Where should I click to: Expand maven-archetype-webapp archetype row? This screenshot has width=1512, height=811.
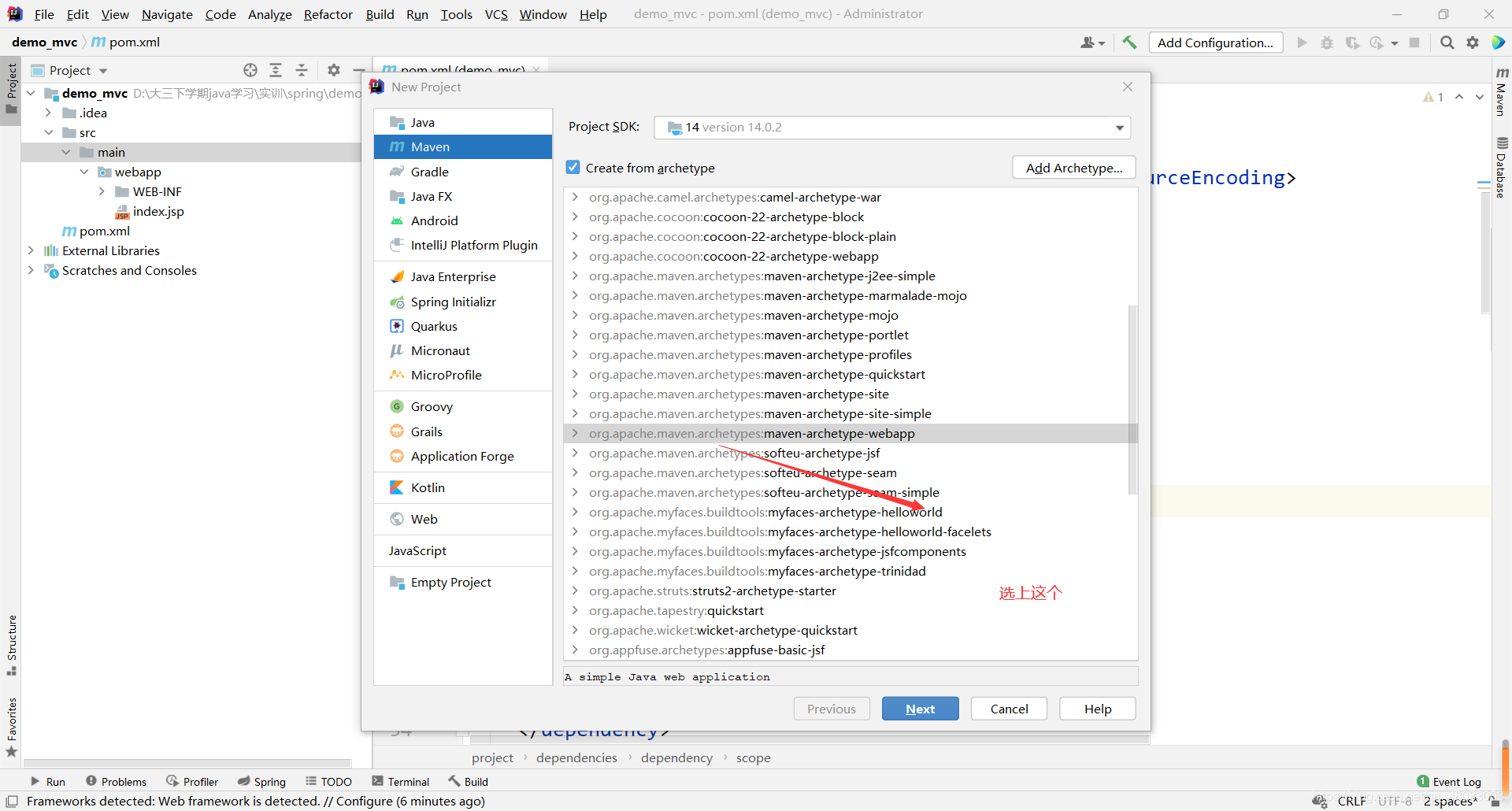[x=575, y=433]
